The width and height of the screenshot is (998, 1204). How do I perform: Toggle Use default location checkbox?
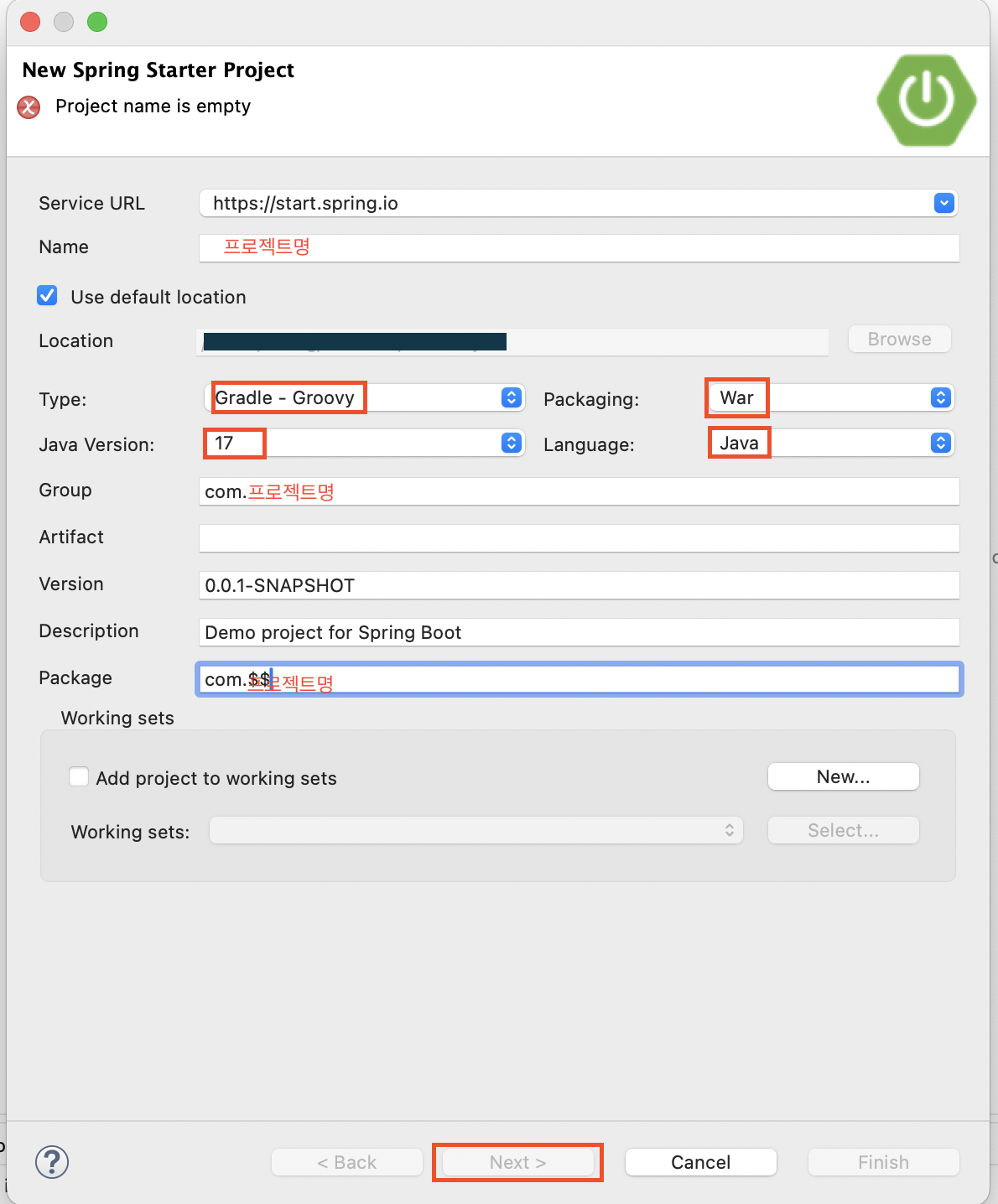click(x=47, y=296)
